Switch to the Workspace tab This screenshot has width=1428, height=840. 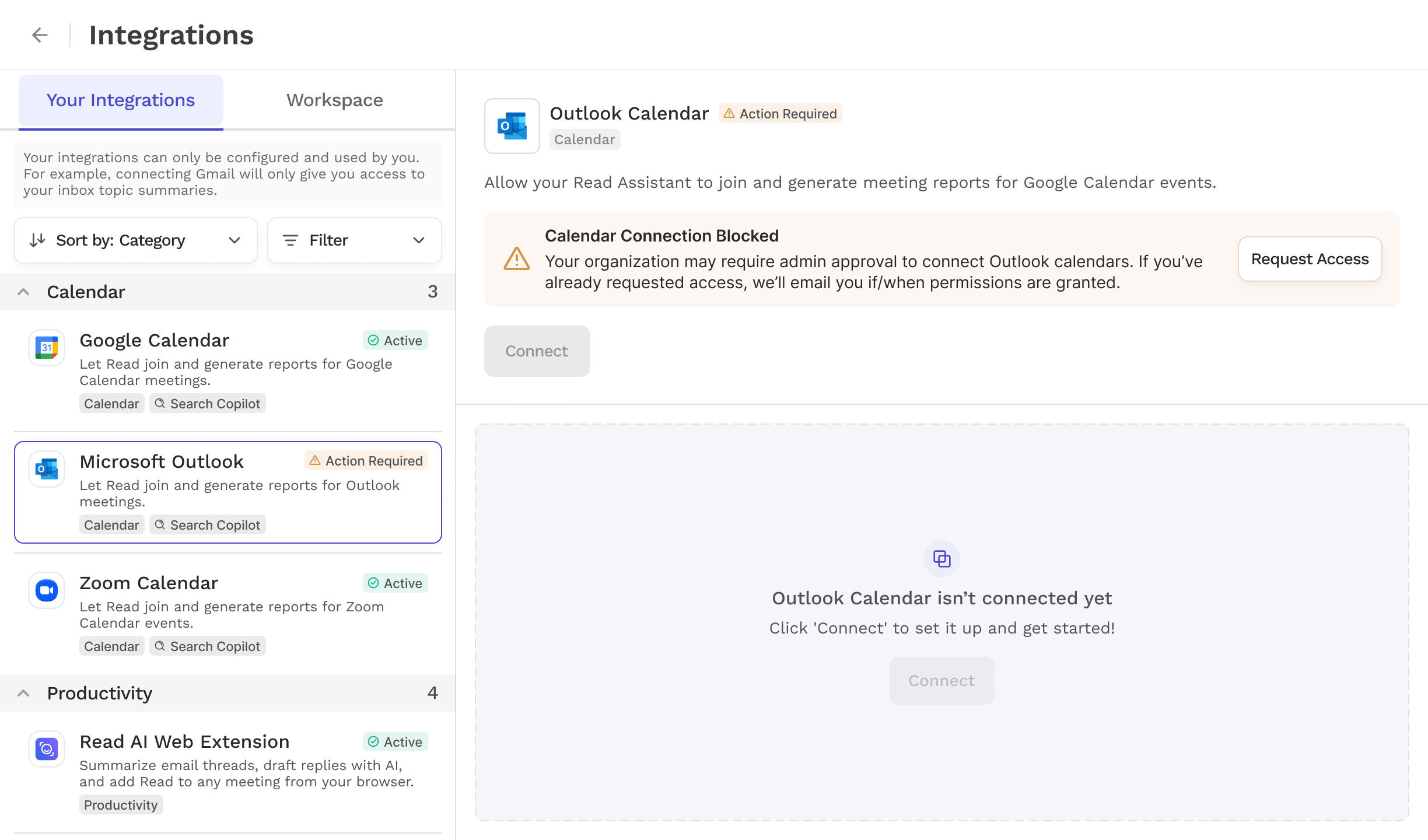[335, 100]
